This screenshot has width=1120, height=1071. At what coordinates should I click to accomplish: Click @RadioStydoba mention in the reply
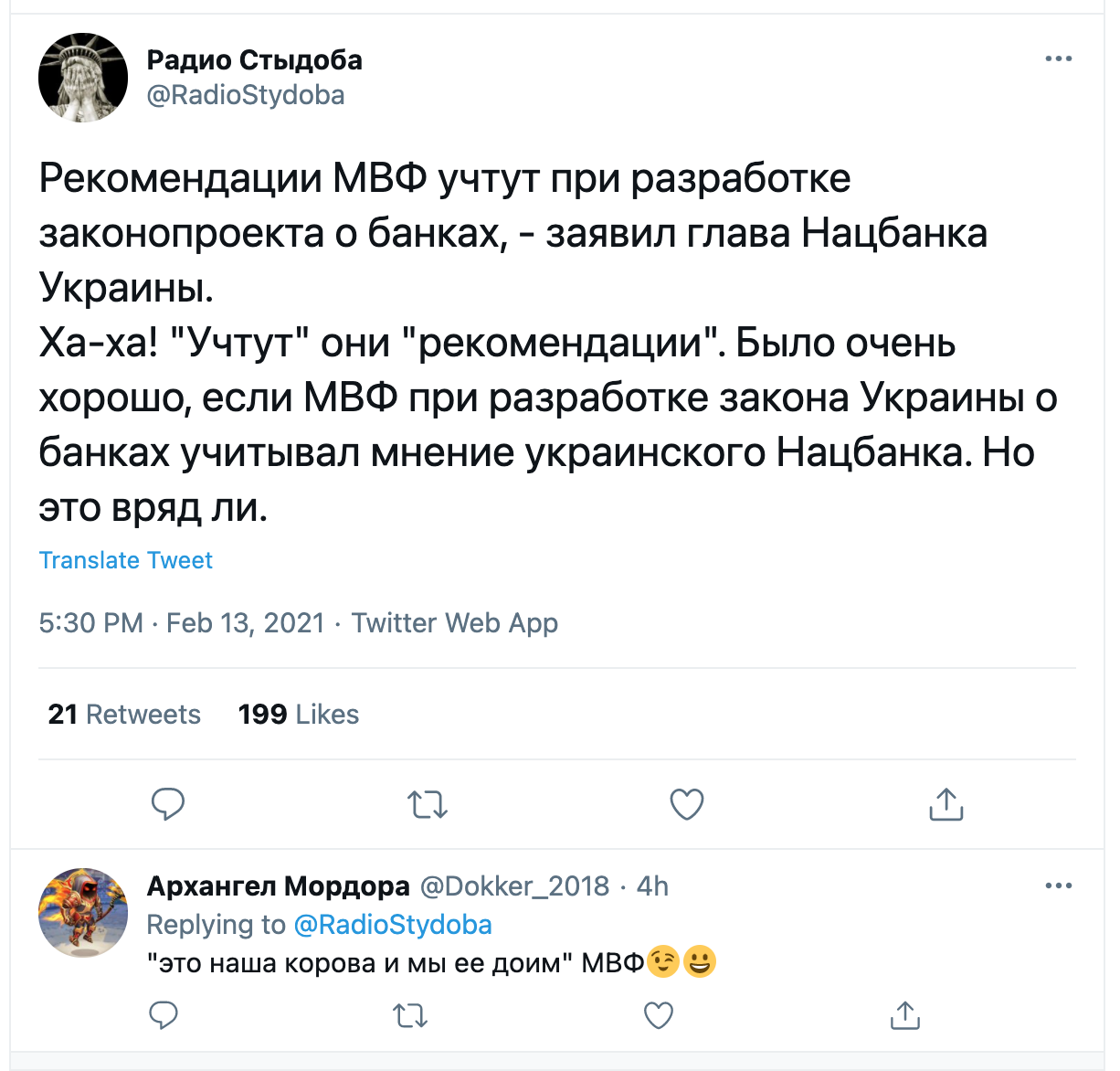coord(393,925)
